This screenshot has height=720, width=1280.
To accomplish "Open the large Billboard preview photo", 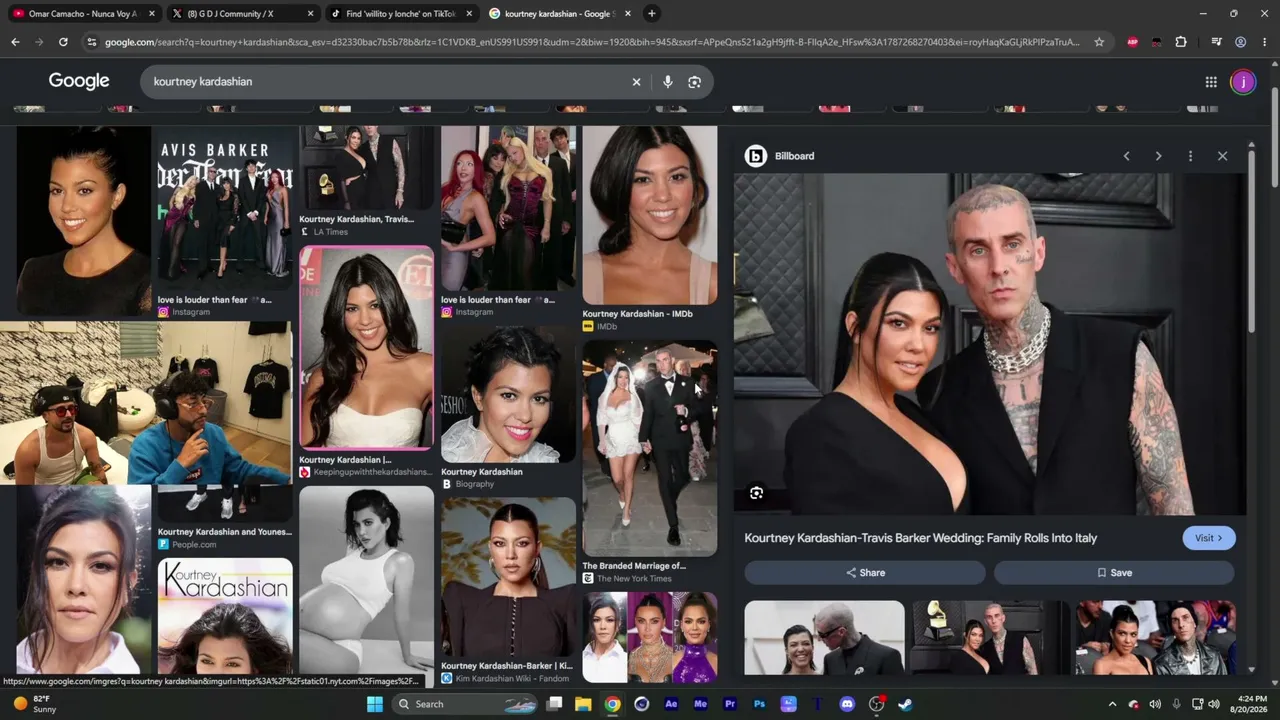I will tap(990, 344).
